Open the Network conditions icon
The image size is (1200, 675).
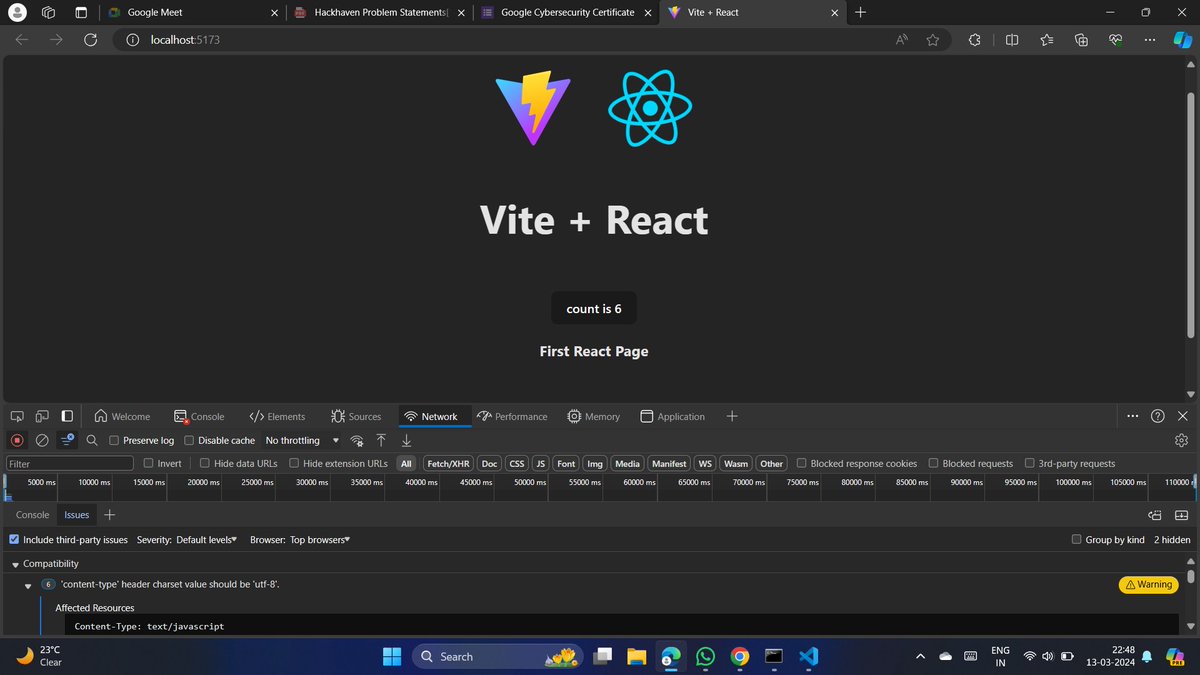[356, 440]
